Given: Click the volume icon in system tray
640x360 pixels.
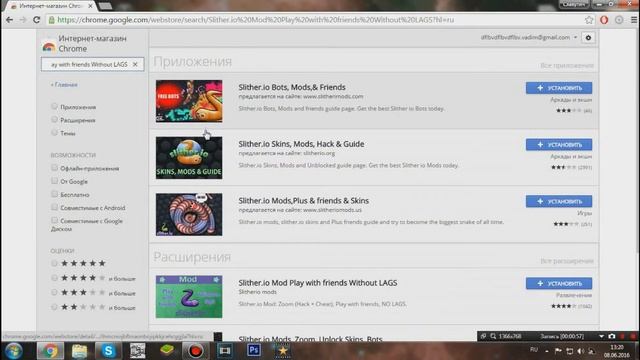Looking at the screenshot, I should 580,351.
